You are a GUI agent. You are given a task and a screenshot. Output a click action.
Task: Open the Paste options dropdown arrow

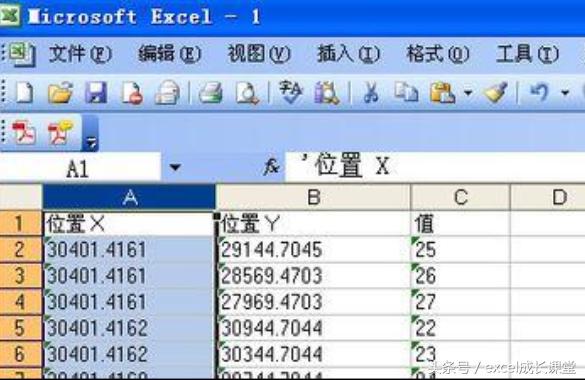pos(468,92)
